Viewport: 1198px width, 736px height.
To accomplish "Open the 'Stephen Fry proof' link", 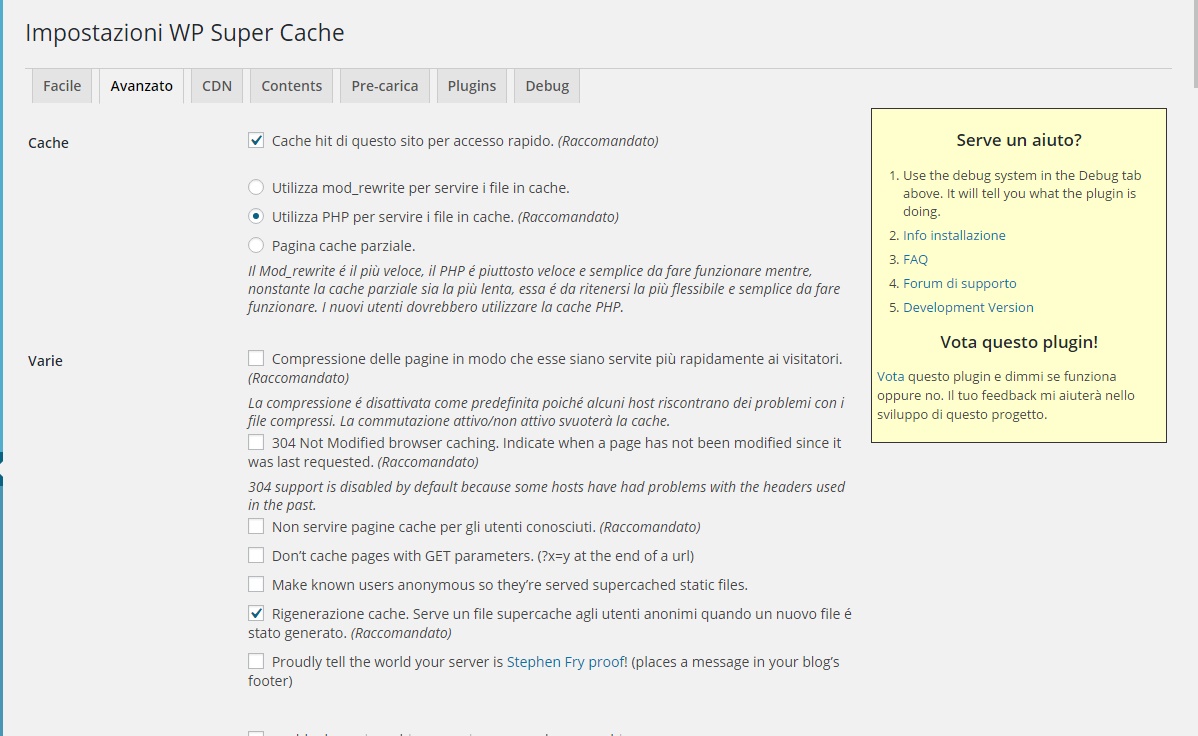I will point(565,662).
